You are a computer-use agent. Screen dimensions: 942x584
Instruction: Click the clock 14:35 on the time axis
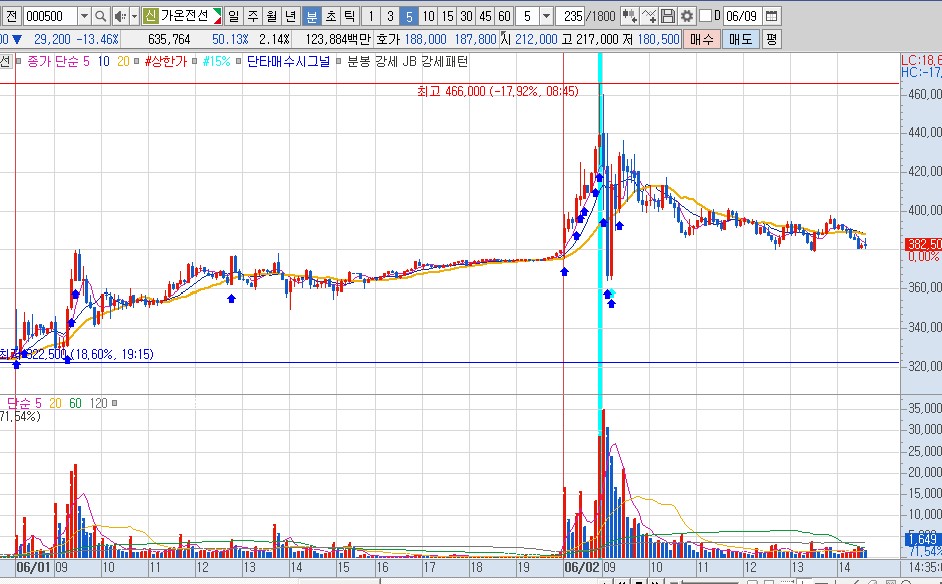tap(925, 567)
